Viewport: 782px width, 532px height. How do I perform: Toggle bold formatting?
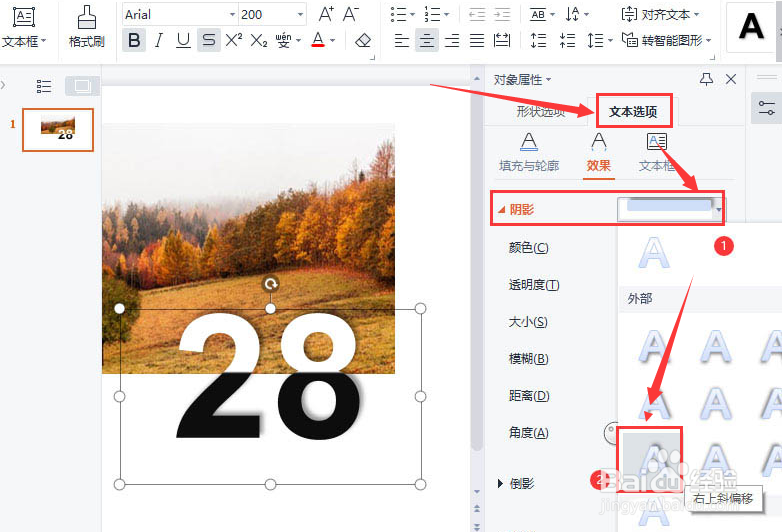click(134, 40)
